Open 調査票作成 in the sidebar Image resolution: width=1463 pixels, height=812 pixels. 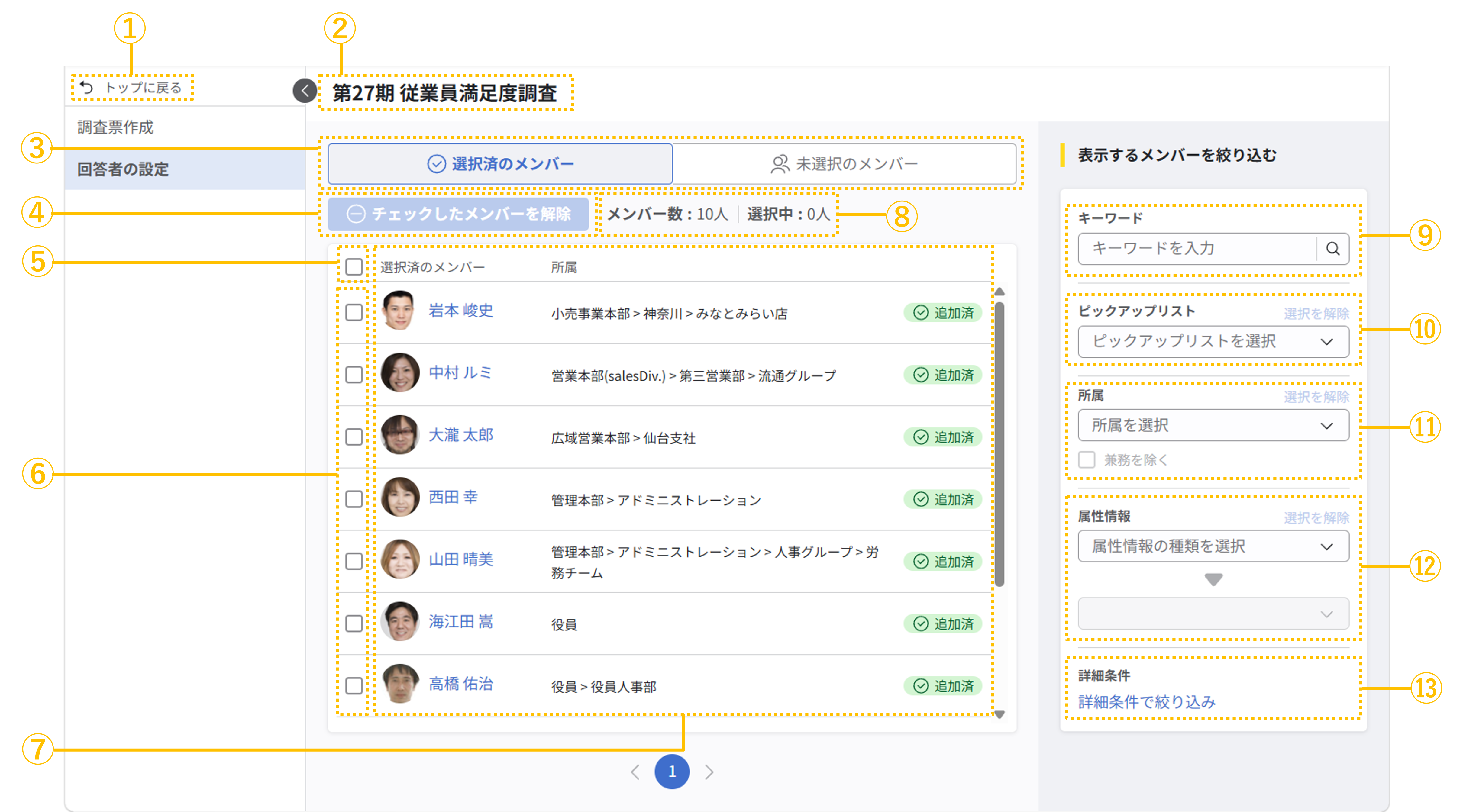pyautogui.click(x=185, y=127)
